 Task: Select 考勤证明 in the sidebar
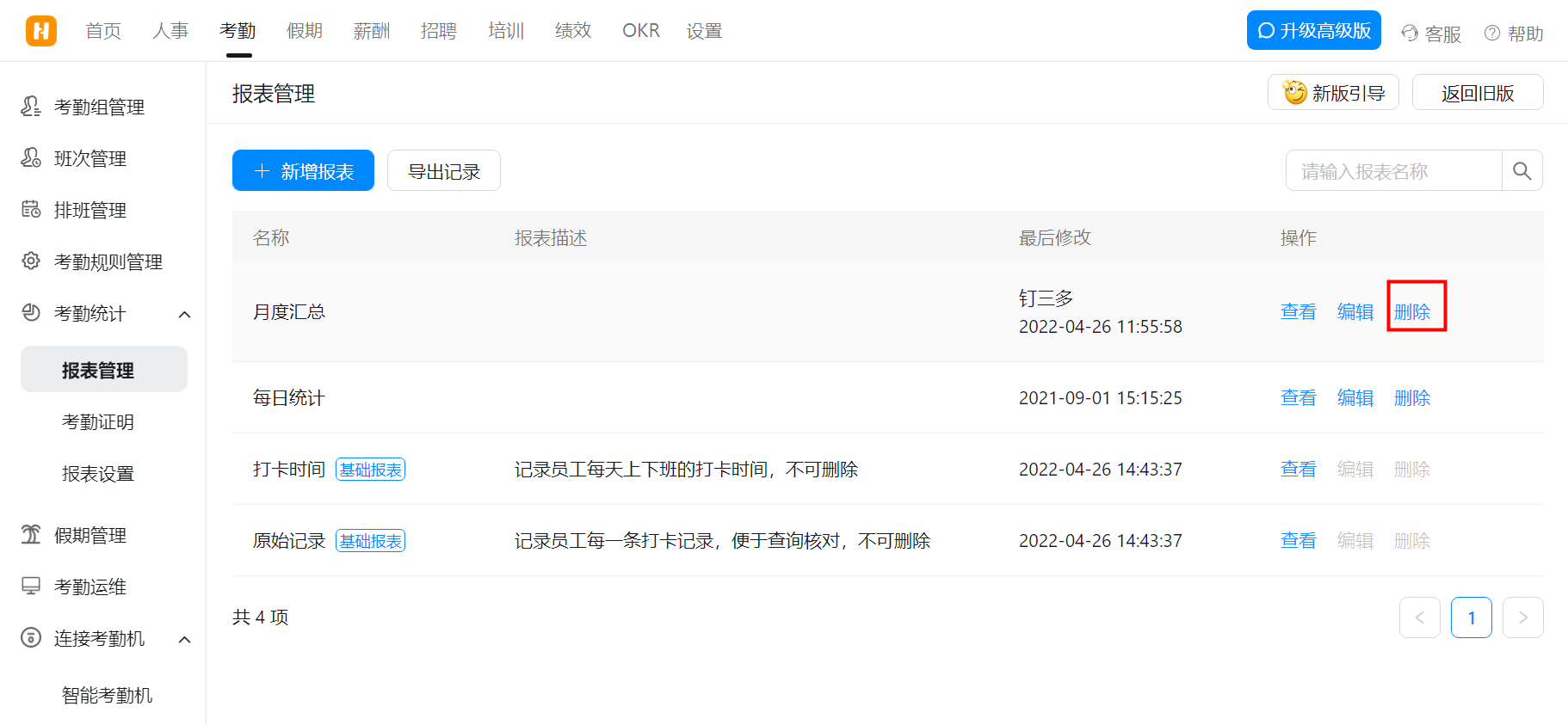[98, 422]
